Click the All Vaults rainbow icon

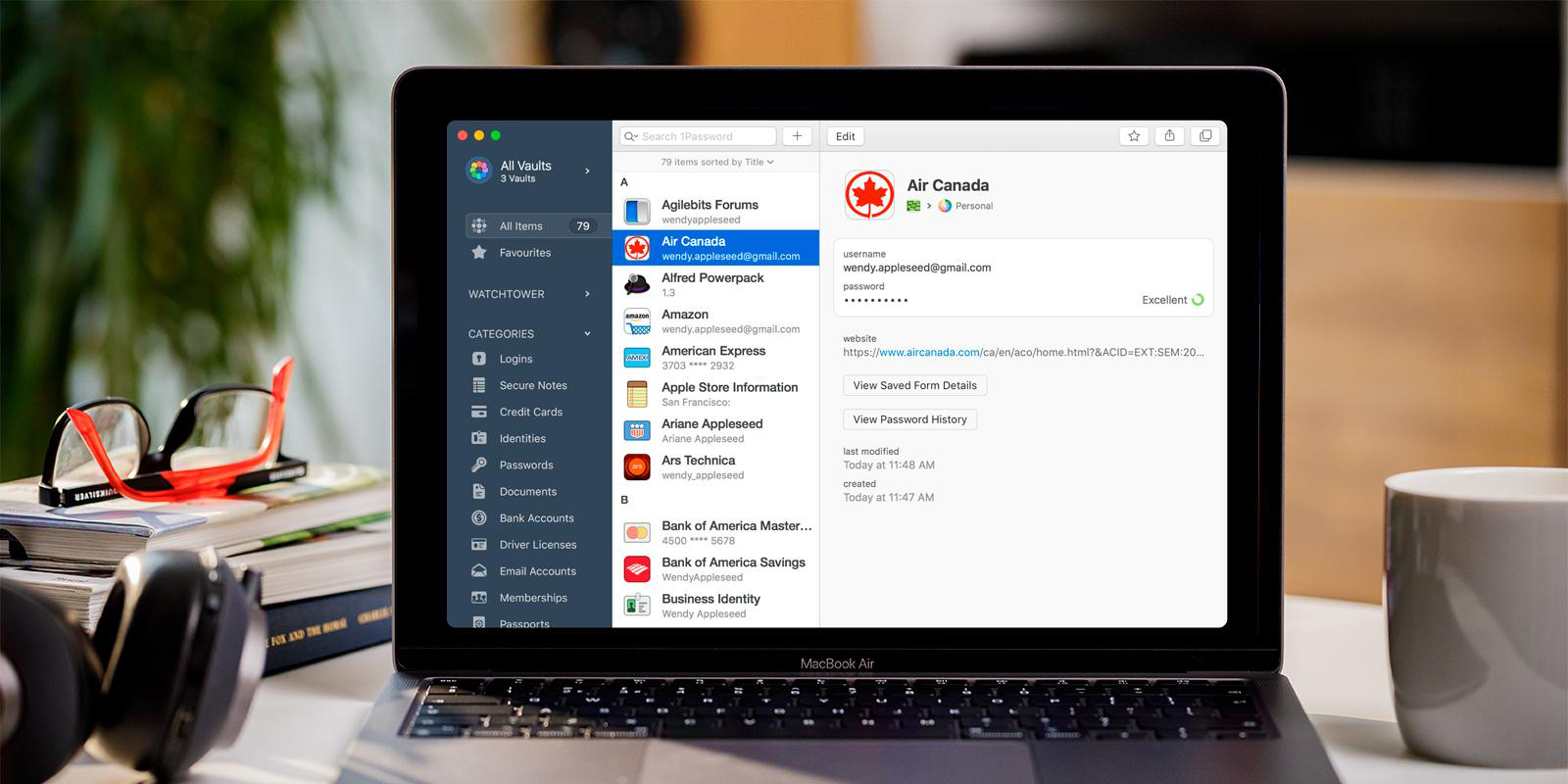pos(479,171)
